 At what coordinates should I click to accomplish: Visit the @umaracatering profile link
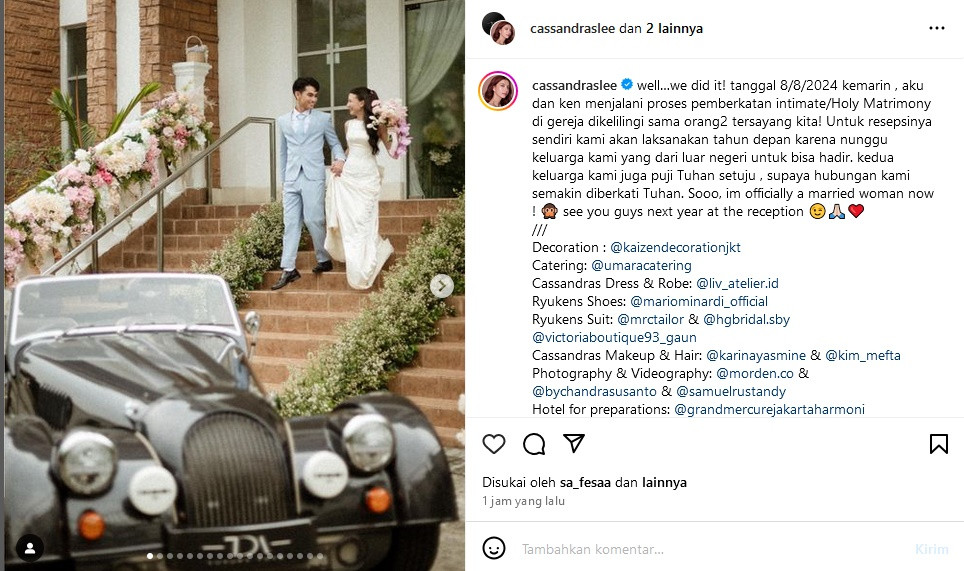641,266
